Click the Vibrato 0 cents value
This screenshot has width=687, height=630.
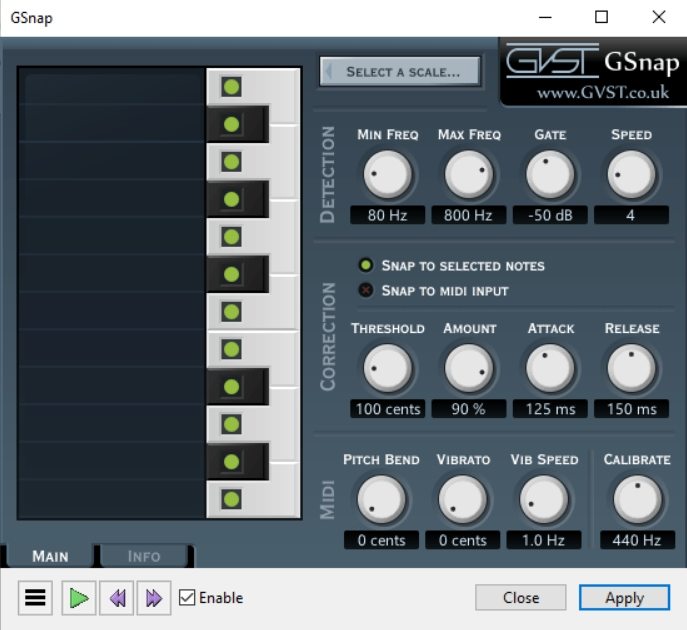point(463,540)
